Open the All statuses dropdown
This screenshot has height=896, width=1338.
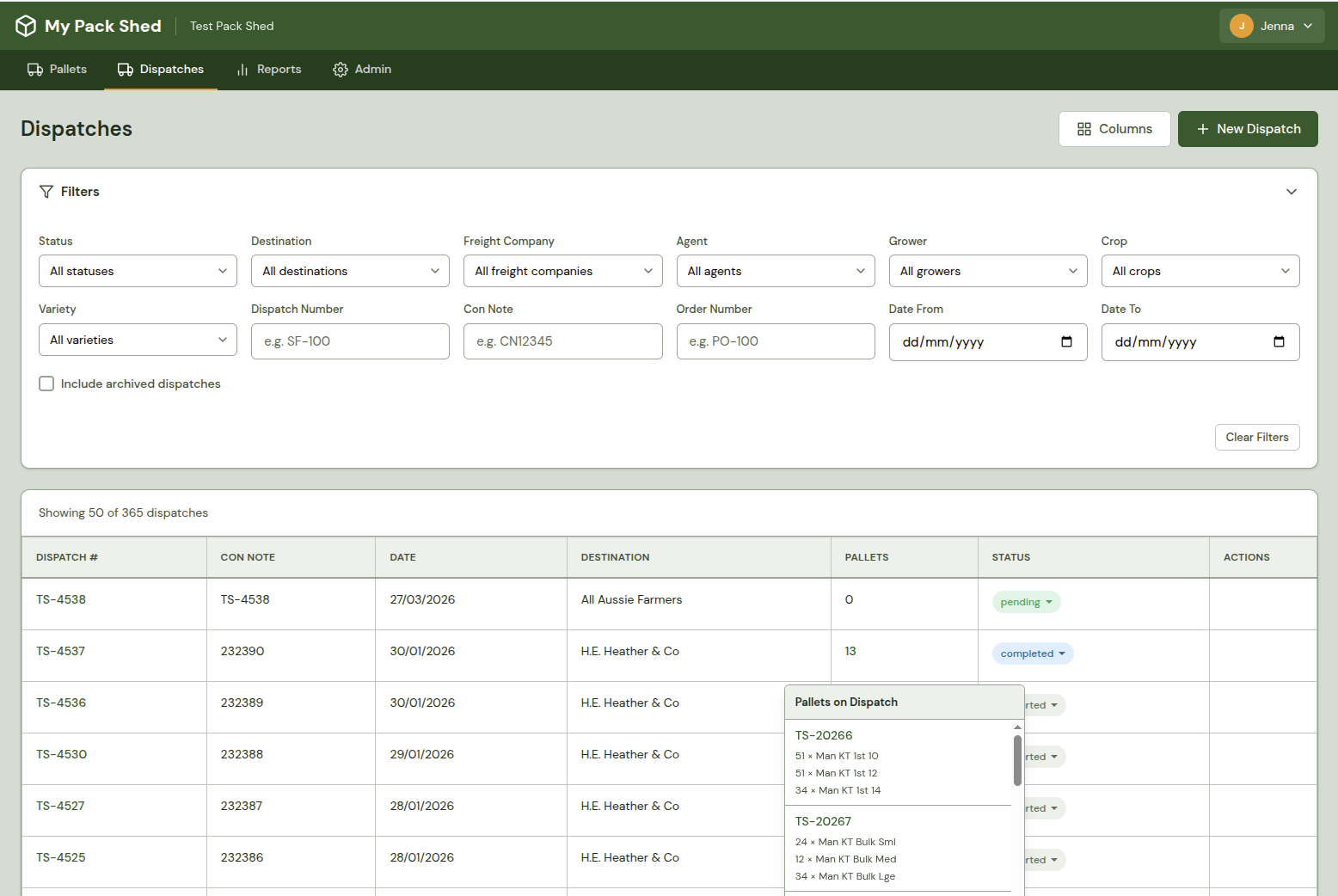point(138,271)
